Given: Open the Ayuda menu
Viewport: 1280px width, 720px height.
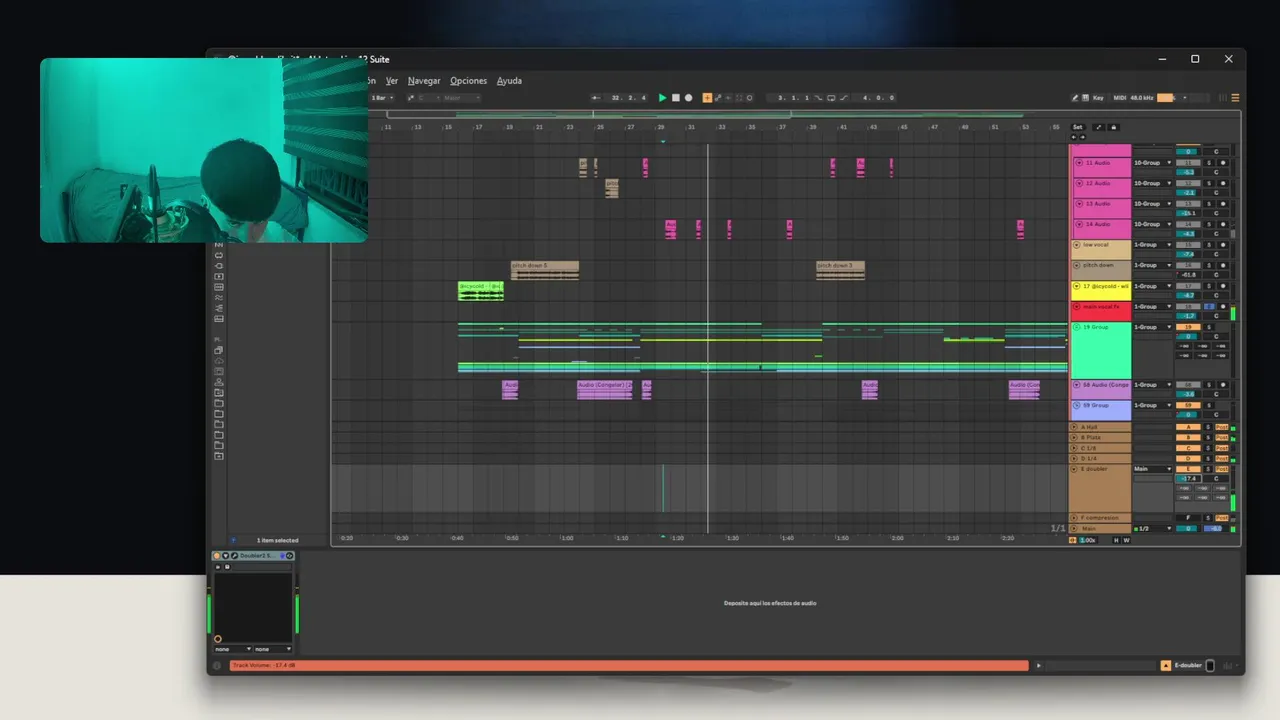Looking at the screenshot, I should (509, 81).
